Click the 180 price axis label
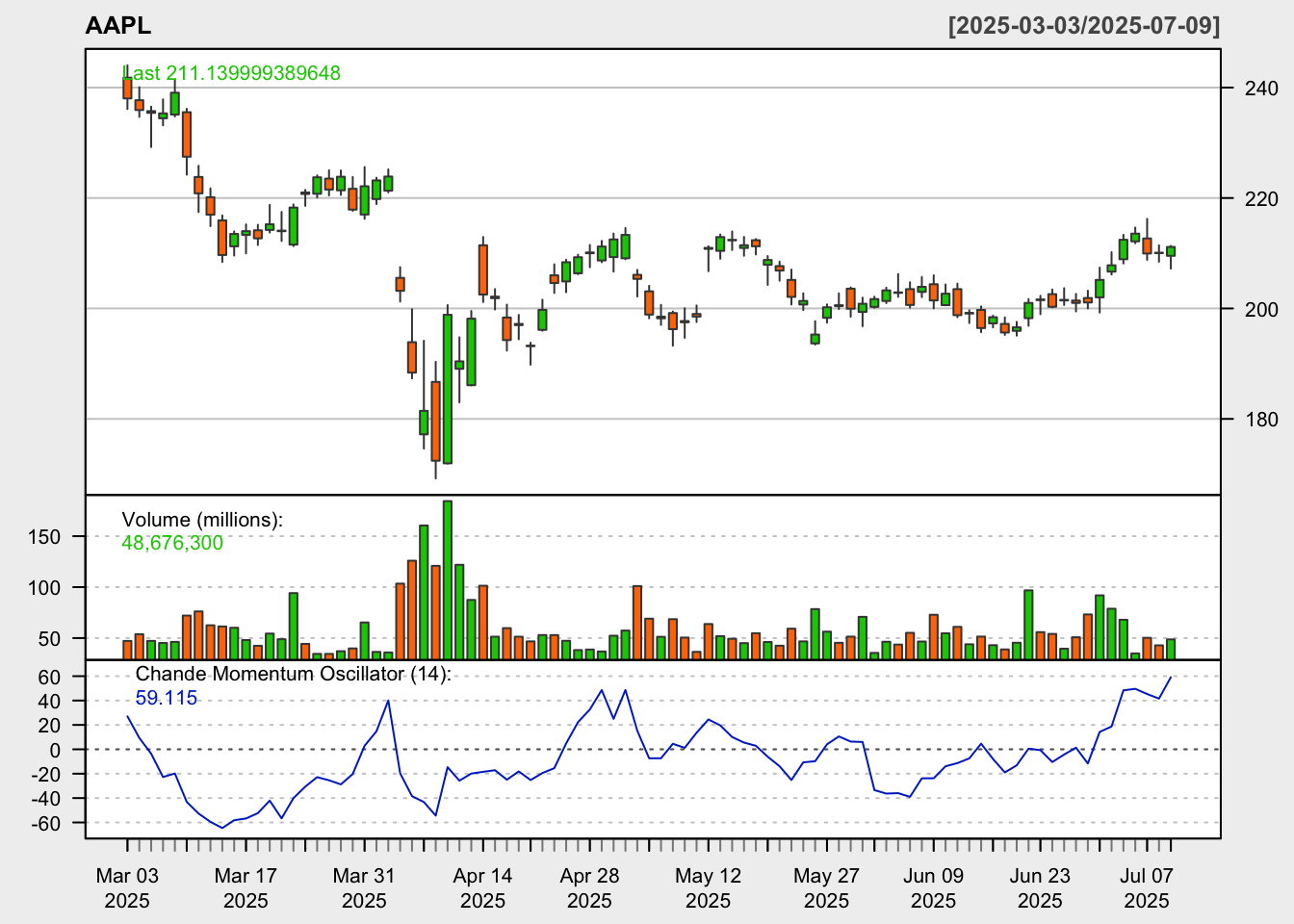 (x=1262, y=419)
